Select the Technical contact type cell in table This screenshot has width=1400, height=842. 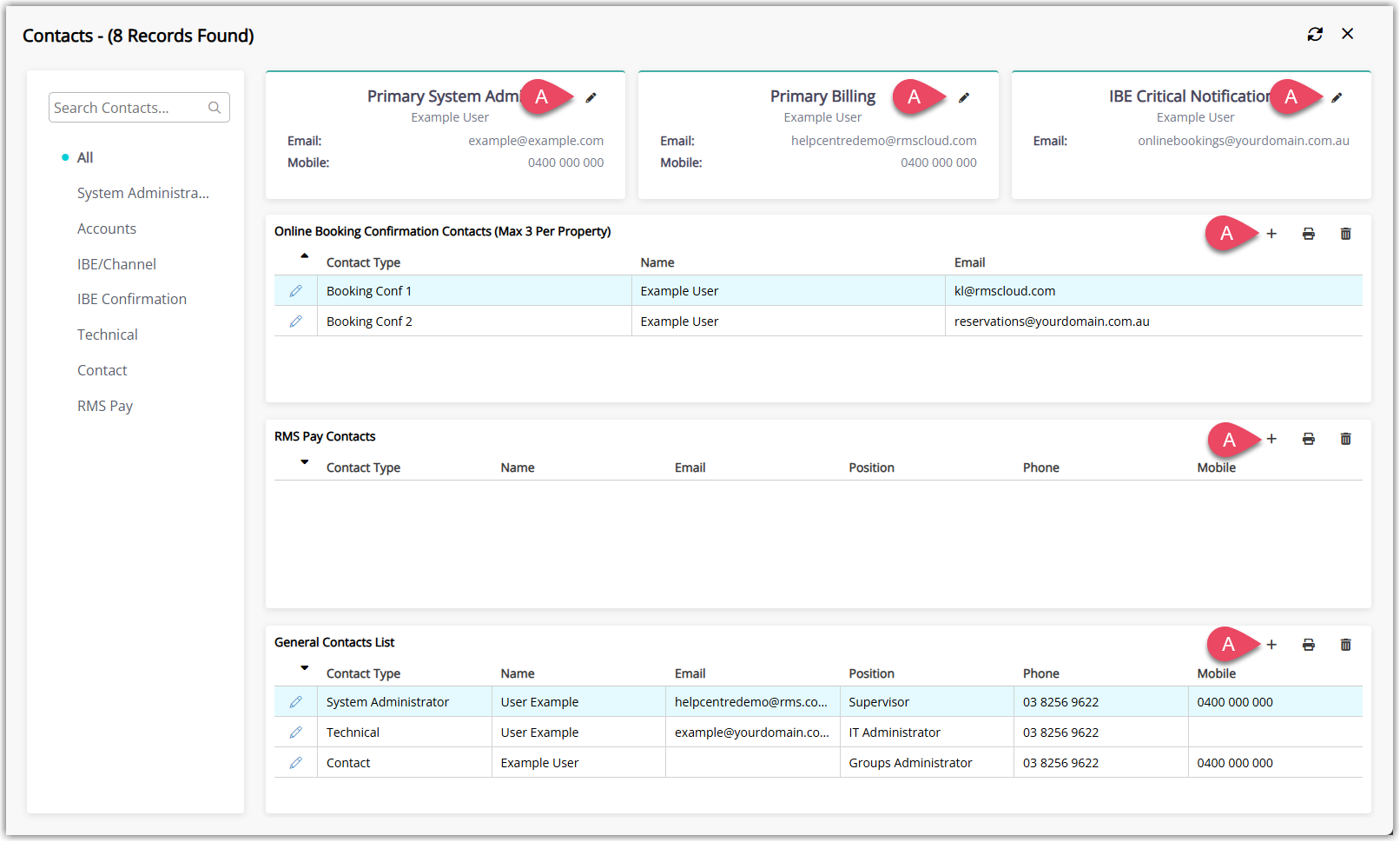point(405,733)
